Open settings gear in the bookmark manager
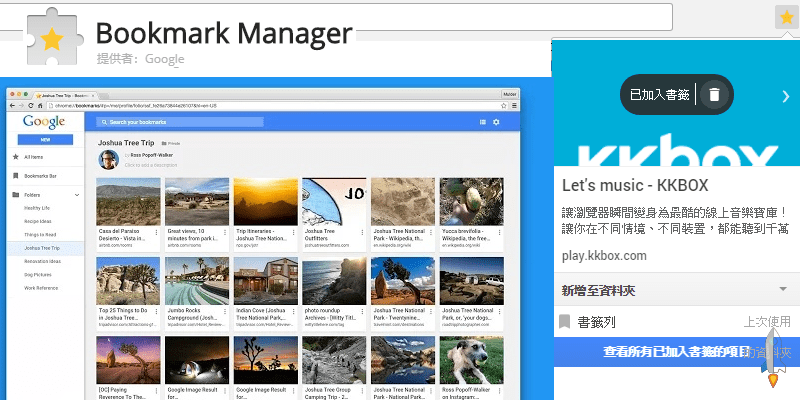Viewport: 800px width, 400px height. tap(496, 122)
